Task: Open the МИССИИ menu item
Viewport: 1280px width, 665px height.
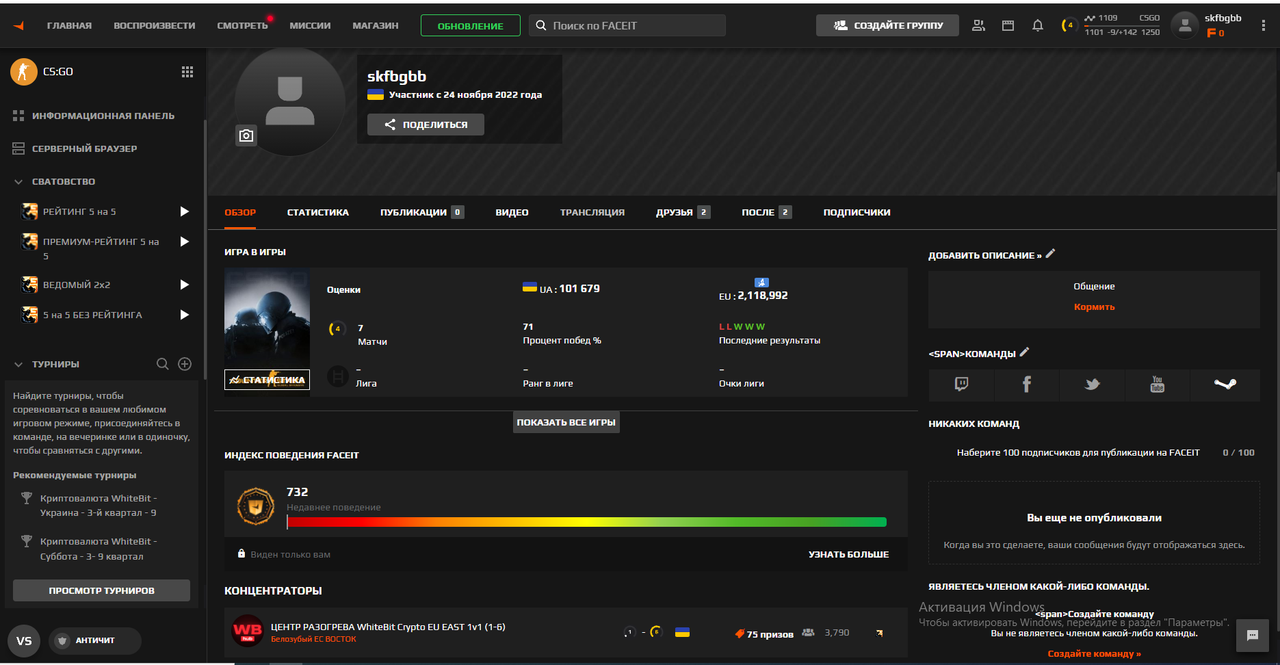Action: pyautogui.click(x=310, y=25)
